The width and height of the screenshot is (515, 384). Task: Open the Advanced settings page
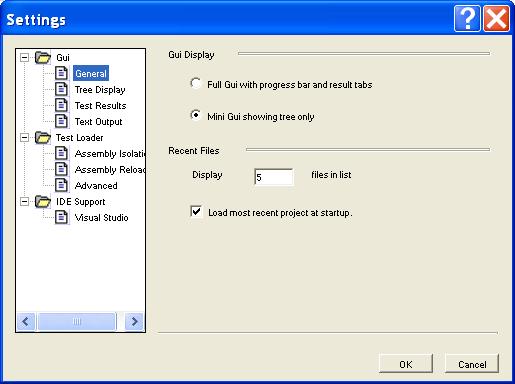coord(96,186)
